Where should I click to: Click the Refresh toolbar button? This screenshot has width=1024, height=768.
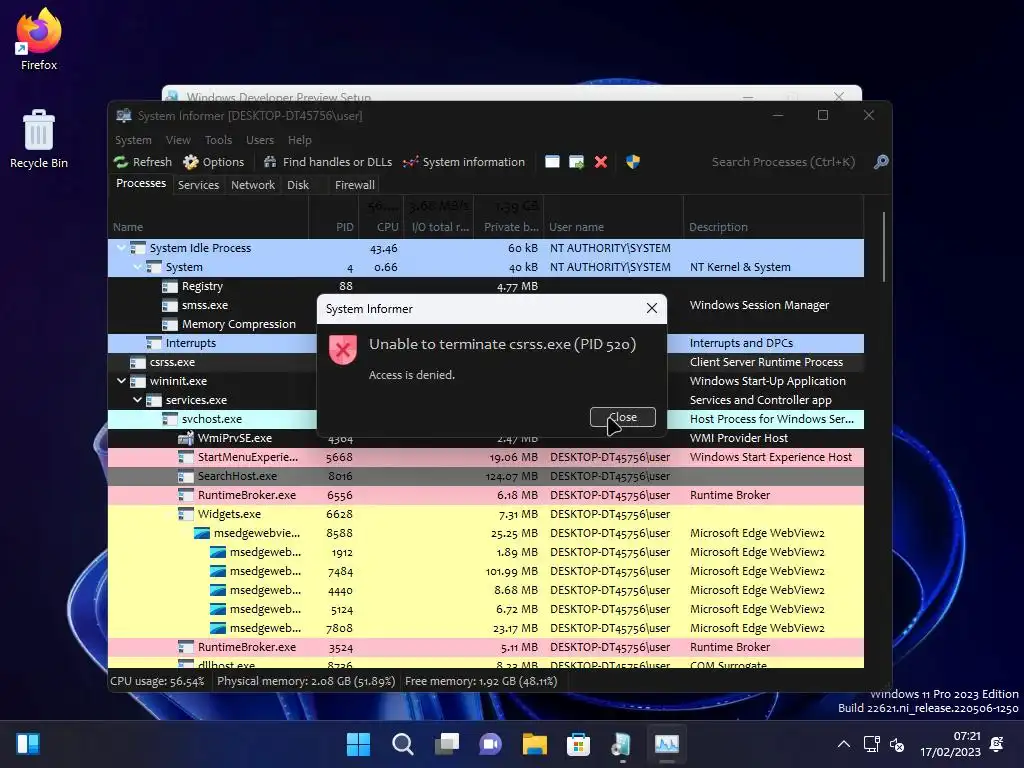(142, 162)
